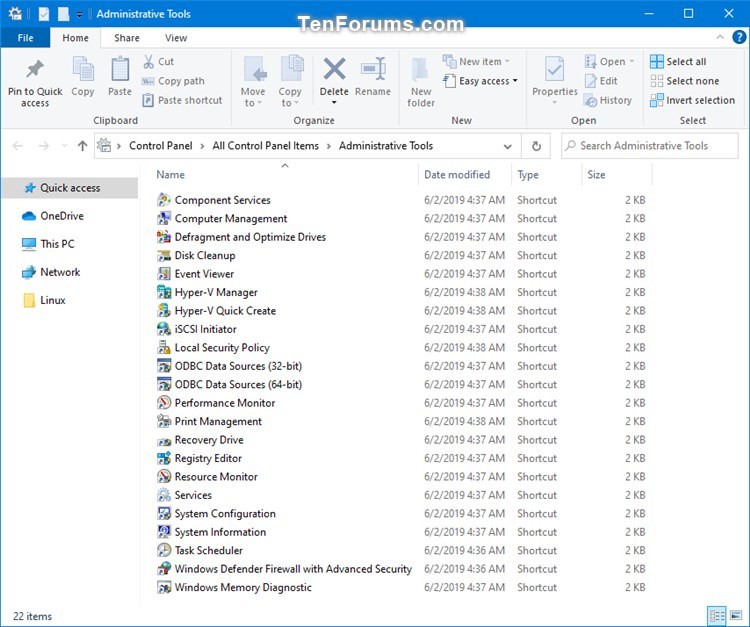Click the History button
Screen dimensions: 750x627
pyautogui.click(x=608, y=100)
